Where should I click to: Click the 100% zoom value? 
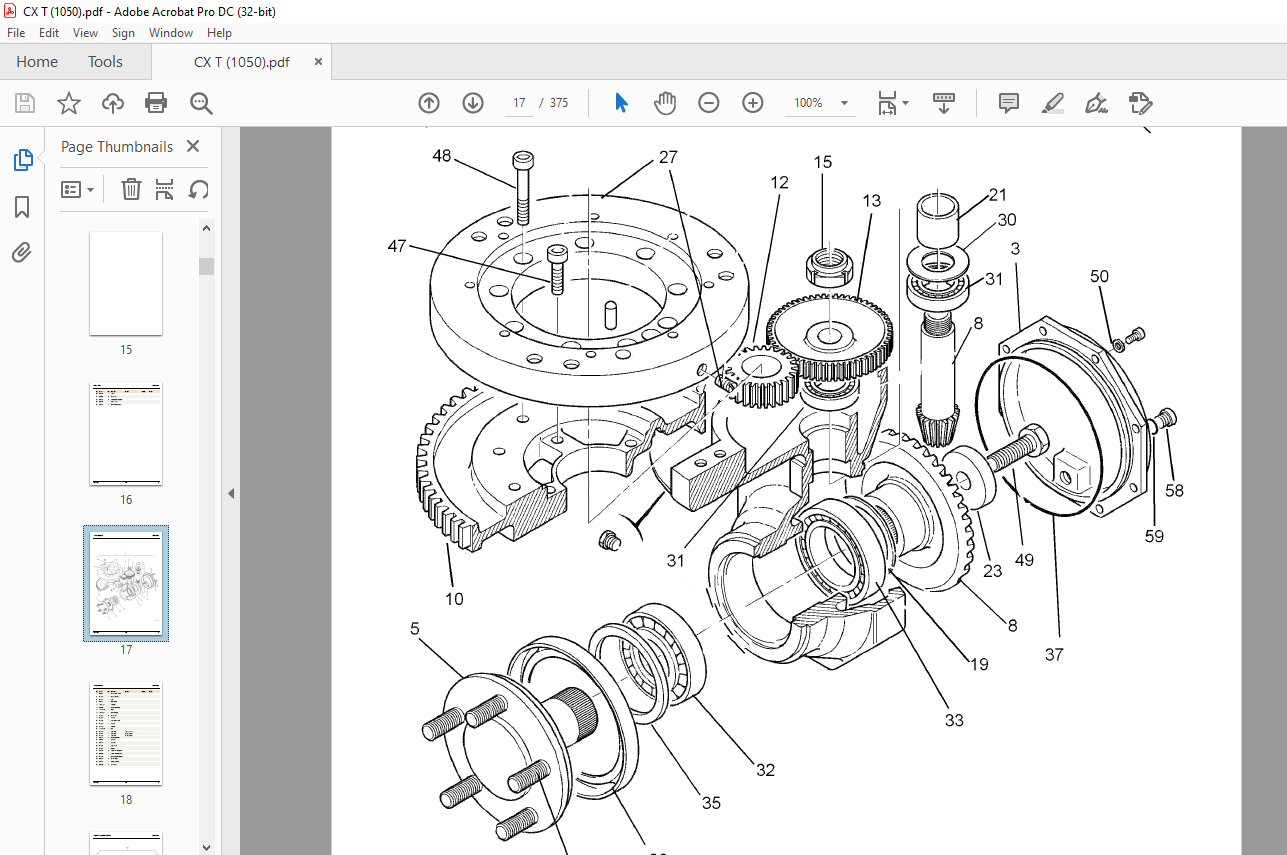tap(808, 103)
